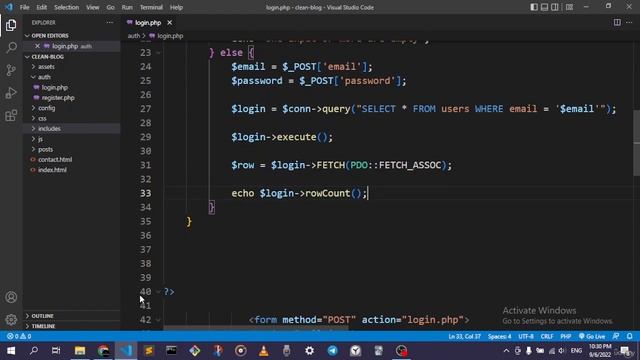Viewport: 640px width, 360px height.
Task: Expand the assets folder
Action: pos(46,67)
